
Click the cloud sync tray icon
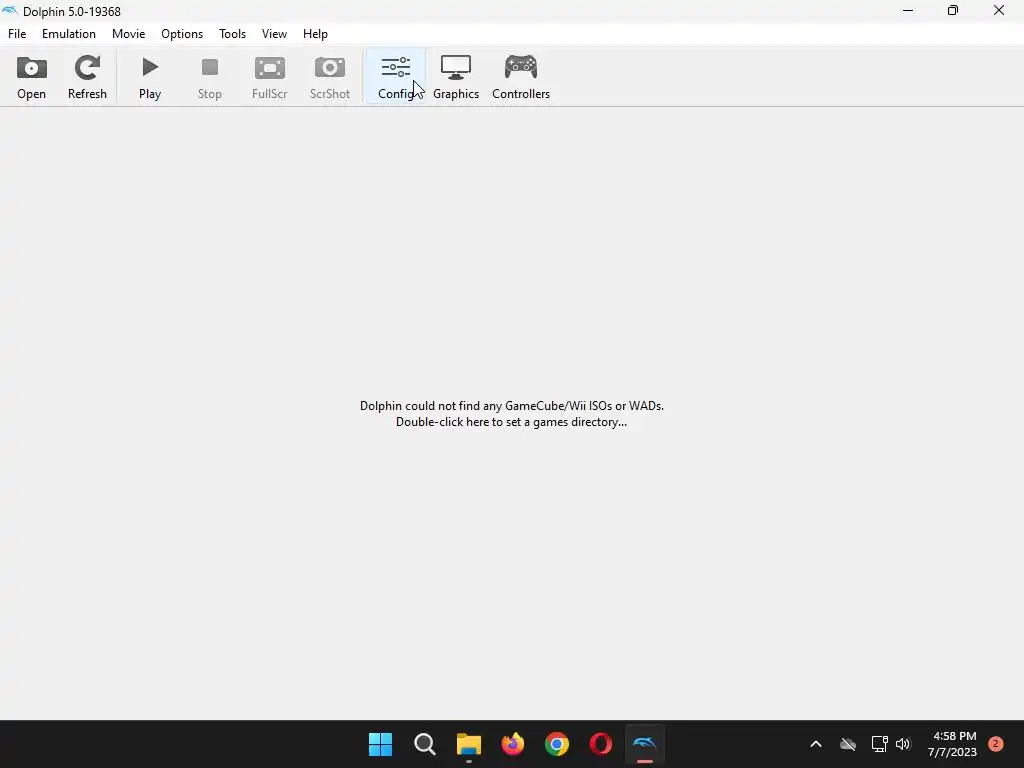point(848,744)
